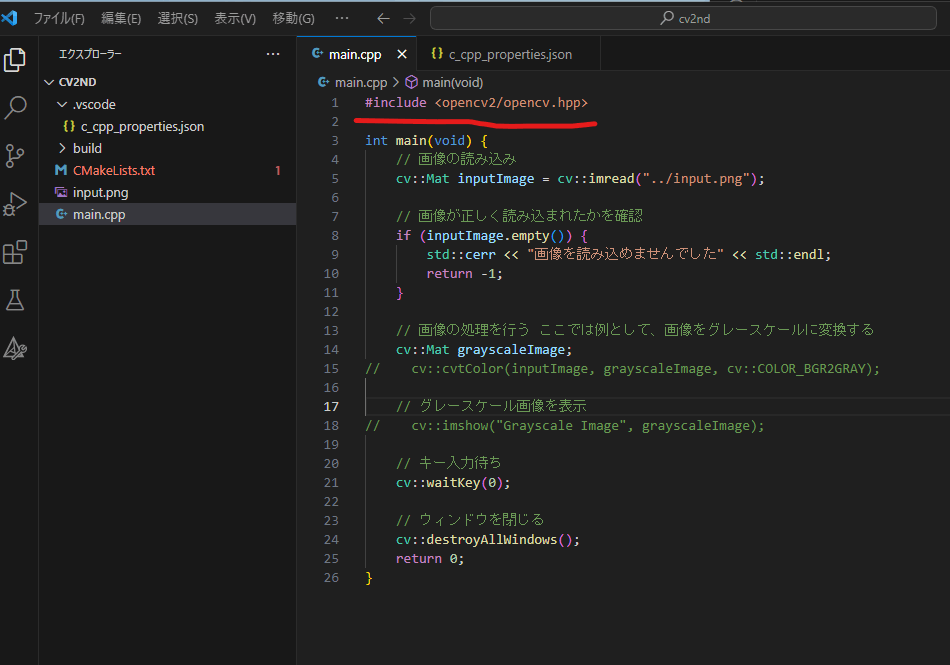Click the input.png image file icon

[x=61, y=193]
